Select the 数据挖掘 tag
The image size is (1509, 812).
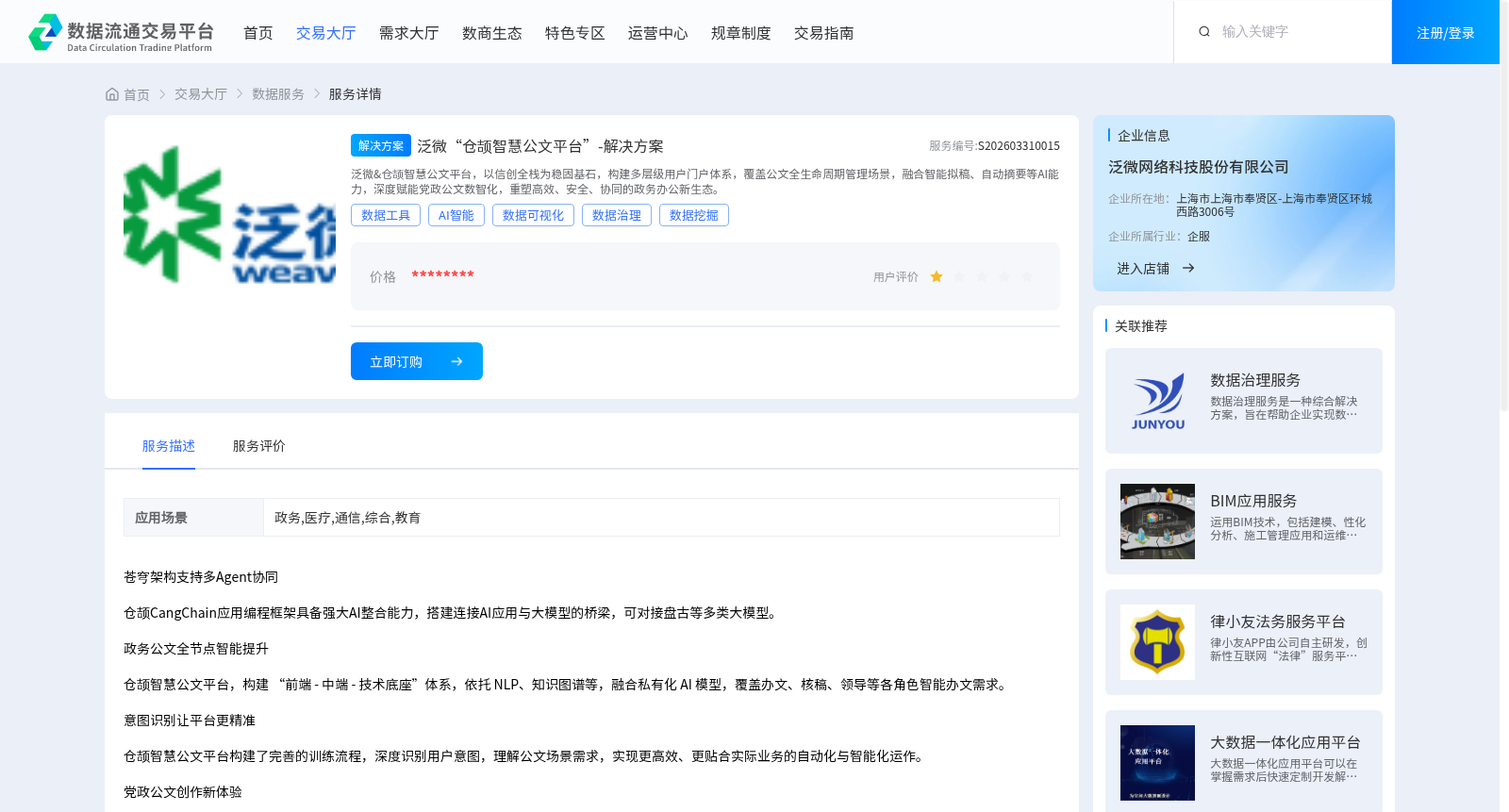tap(694, 215)
